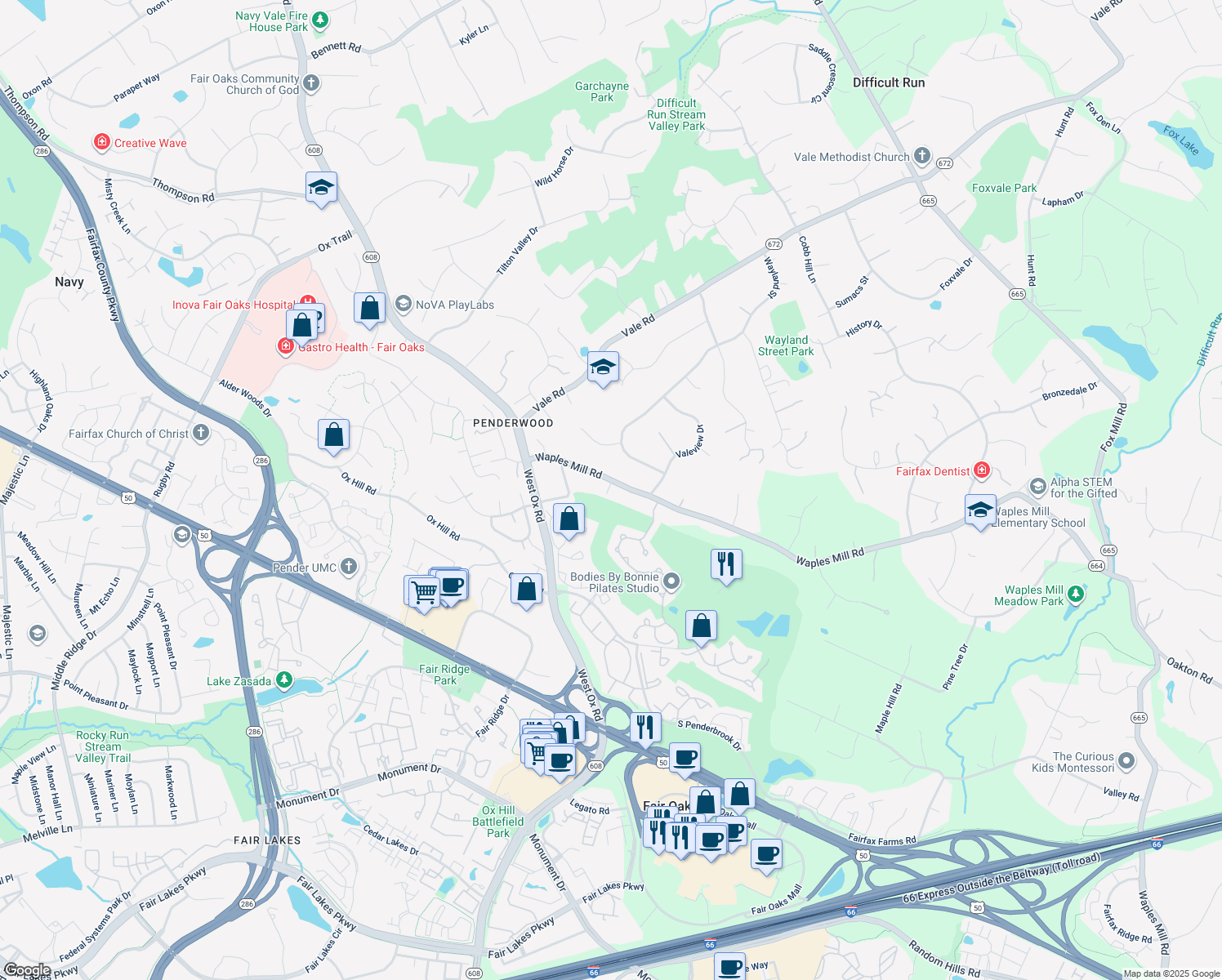Image resolution: width=1222 pixels, height=980 pixels.
Task: Select the Pender UMC church pin
Action: click(349, 566)
